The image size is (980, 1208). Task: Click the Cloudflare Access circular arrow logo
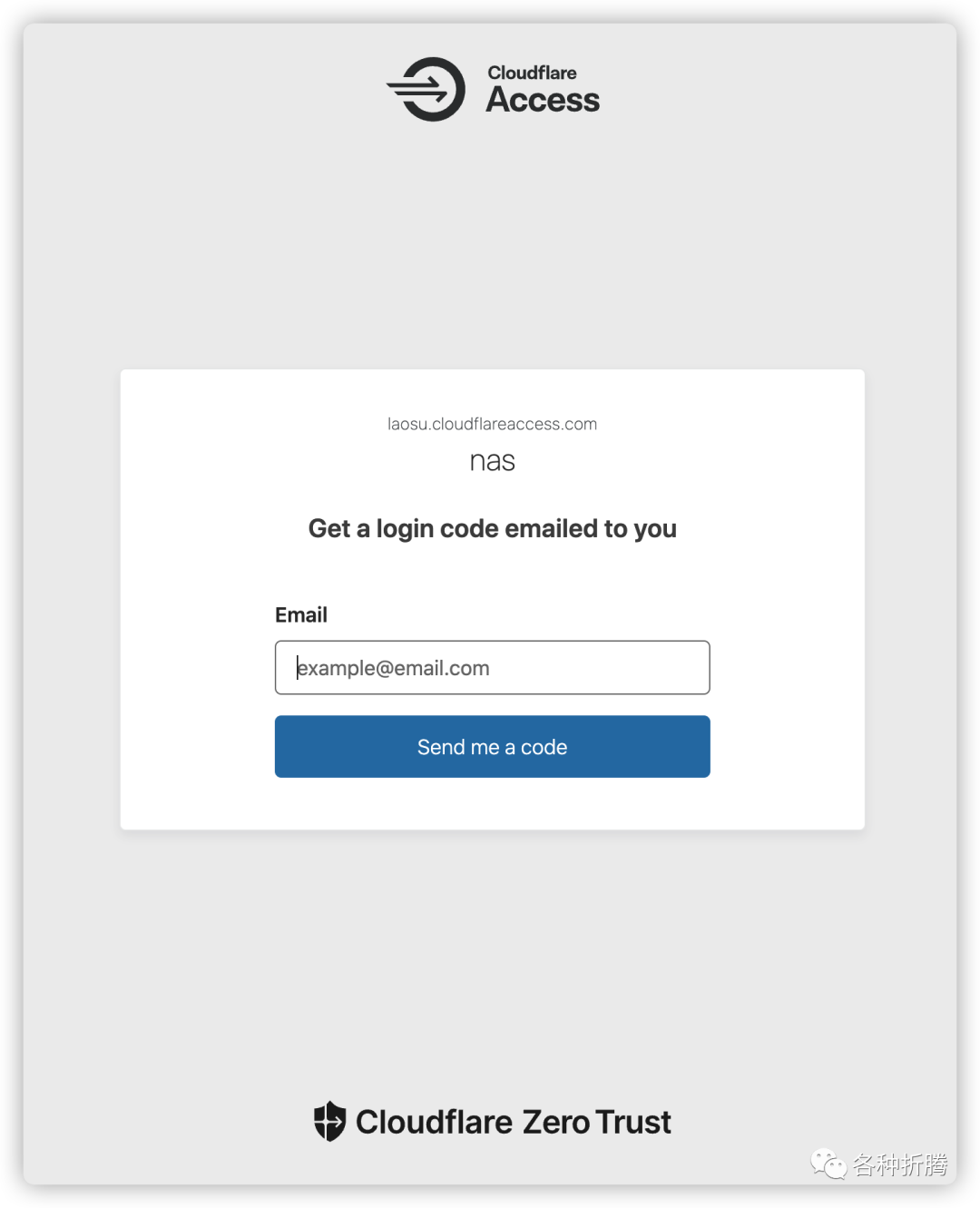426,89
